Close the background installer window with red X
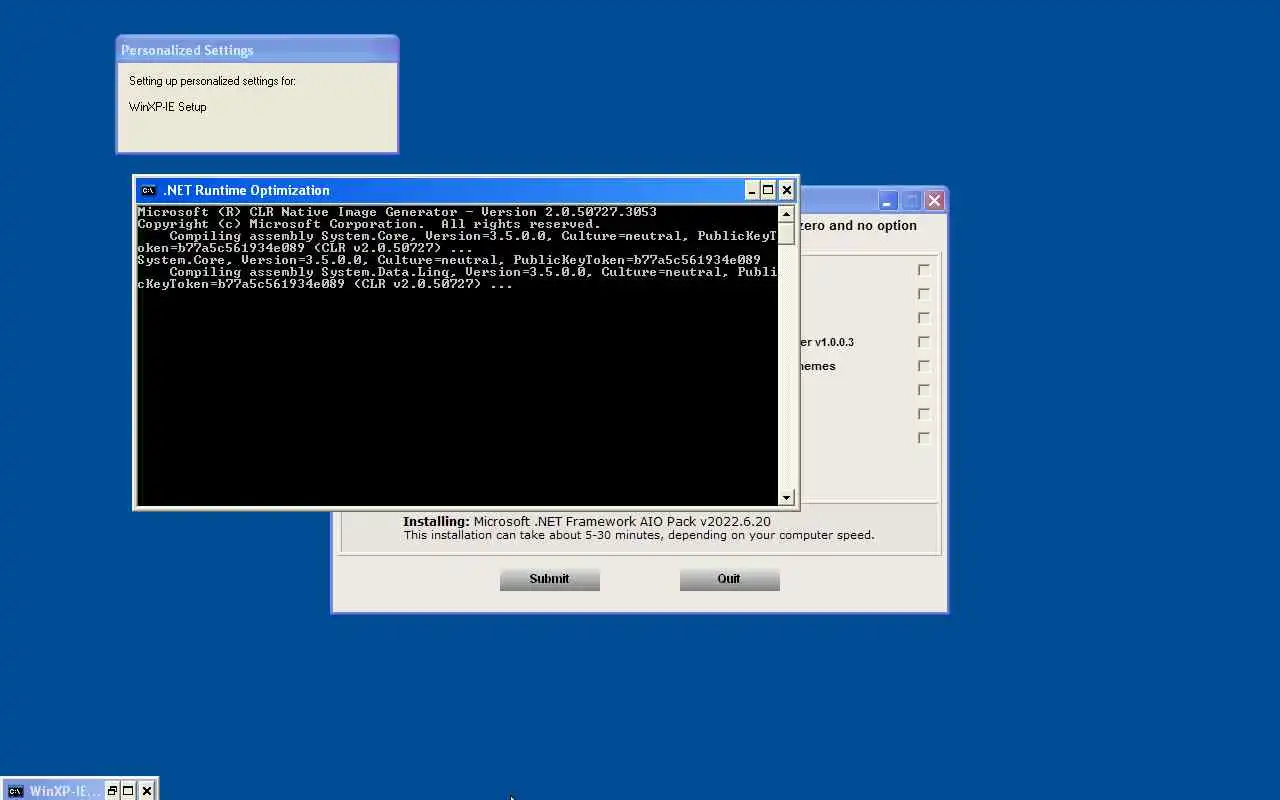The image size is (1280, 800). (x=934, y=201)
